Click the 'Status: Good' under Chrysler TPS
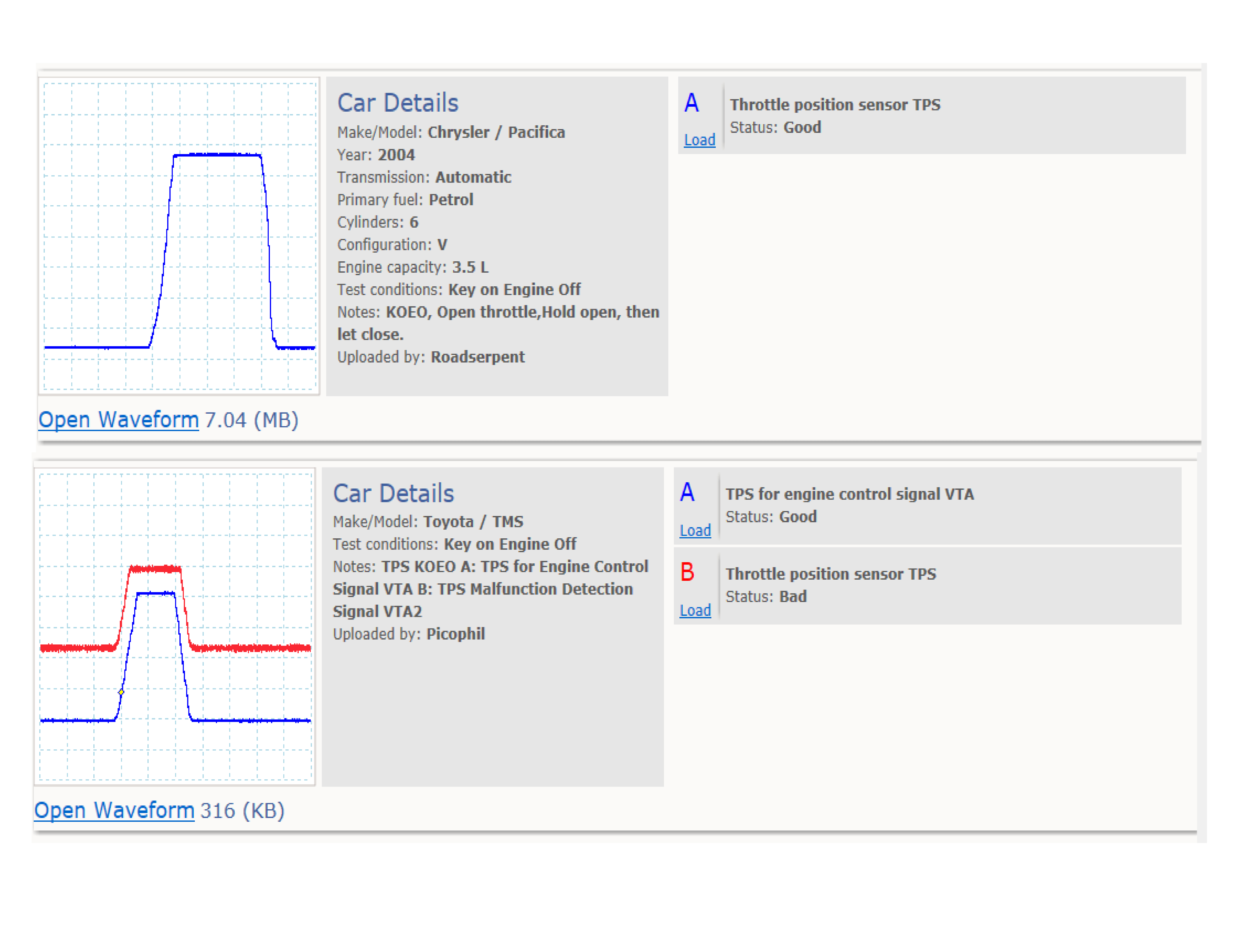 click(775, 128)
